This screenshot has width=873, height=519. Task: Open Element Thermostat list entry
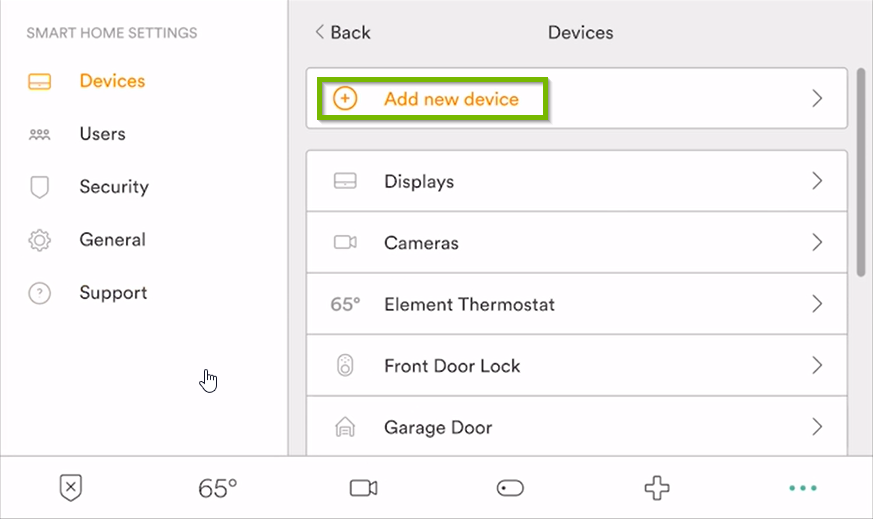click(x=577, y=304)
